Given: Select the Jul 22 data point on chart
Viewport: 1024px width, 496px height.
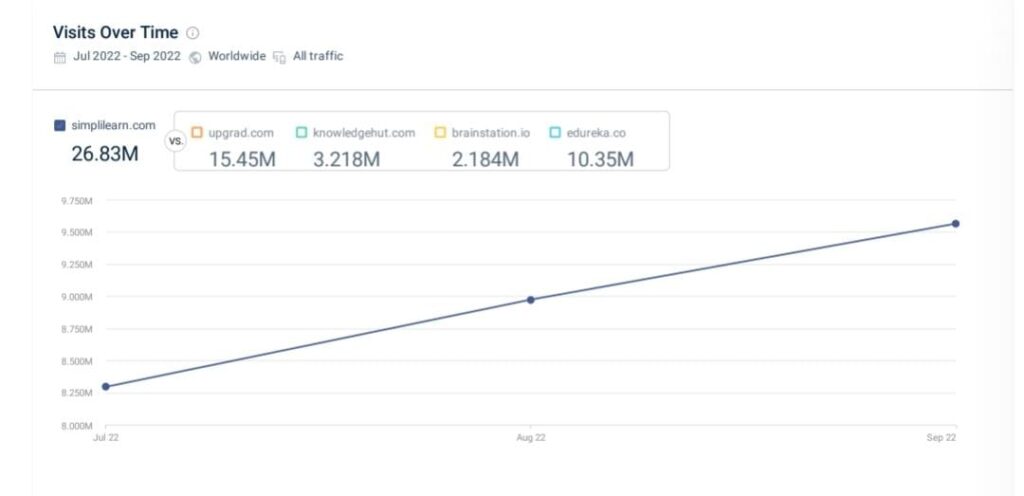Looking at the screenshot, I should click(x=106, y=386).
